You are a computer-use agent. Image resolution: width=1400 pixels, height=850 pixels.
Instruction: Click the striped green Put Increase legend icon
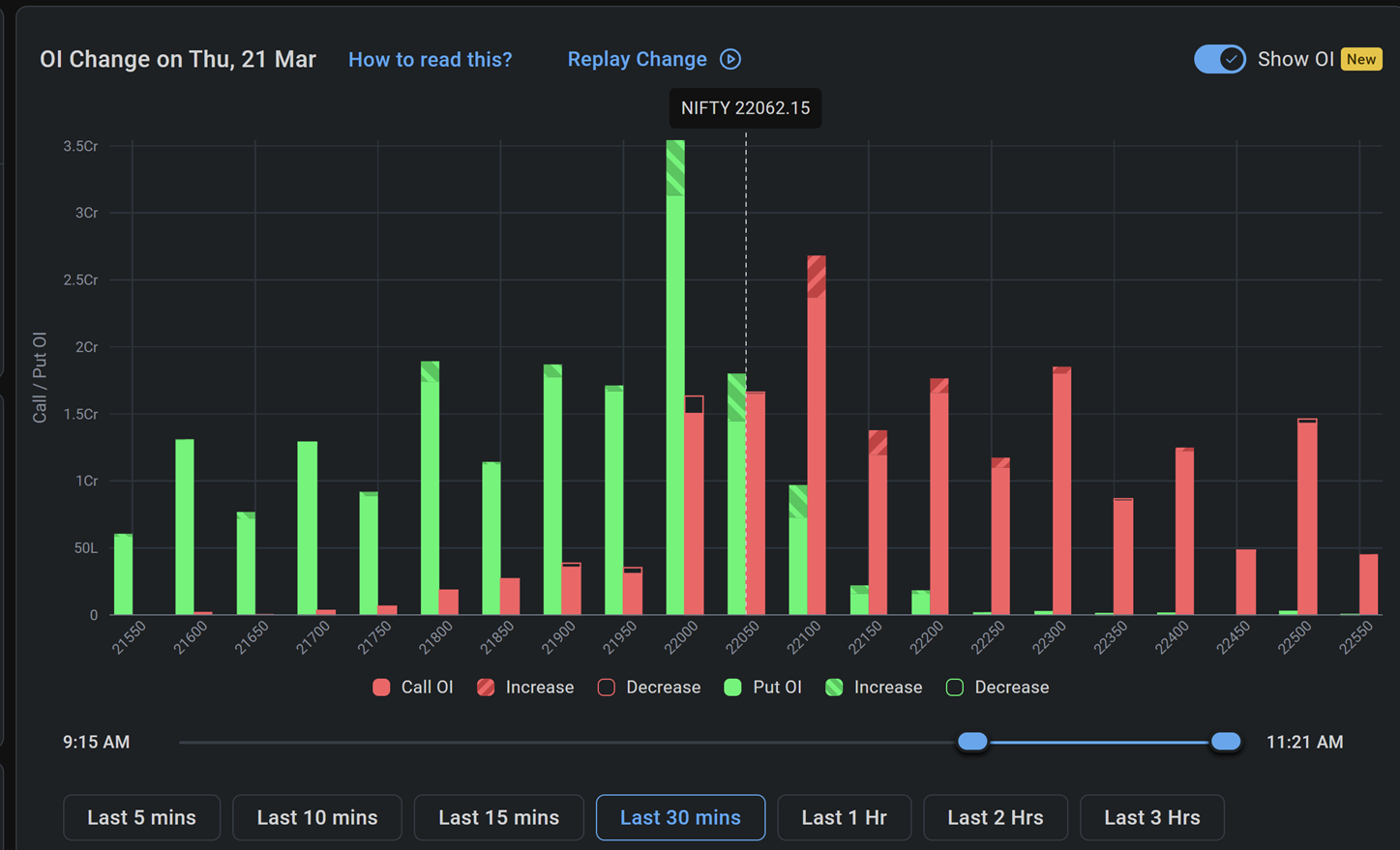[834, 688]
